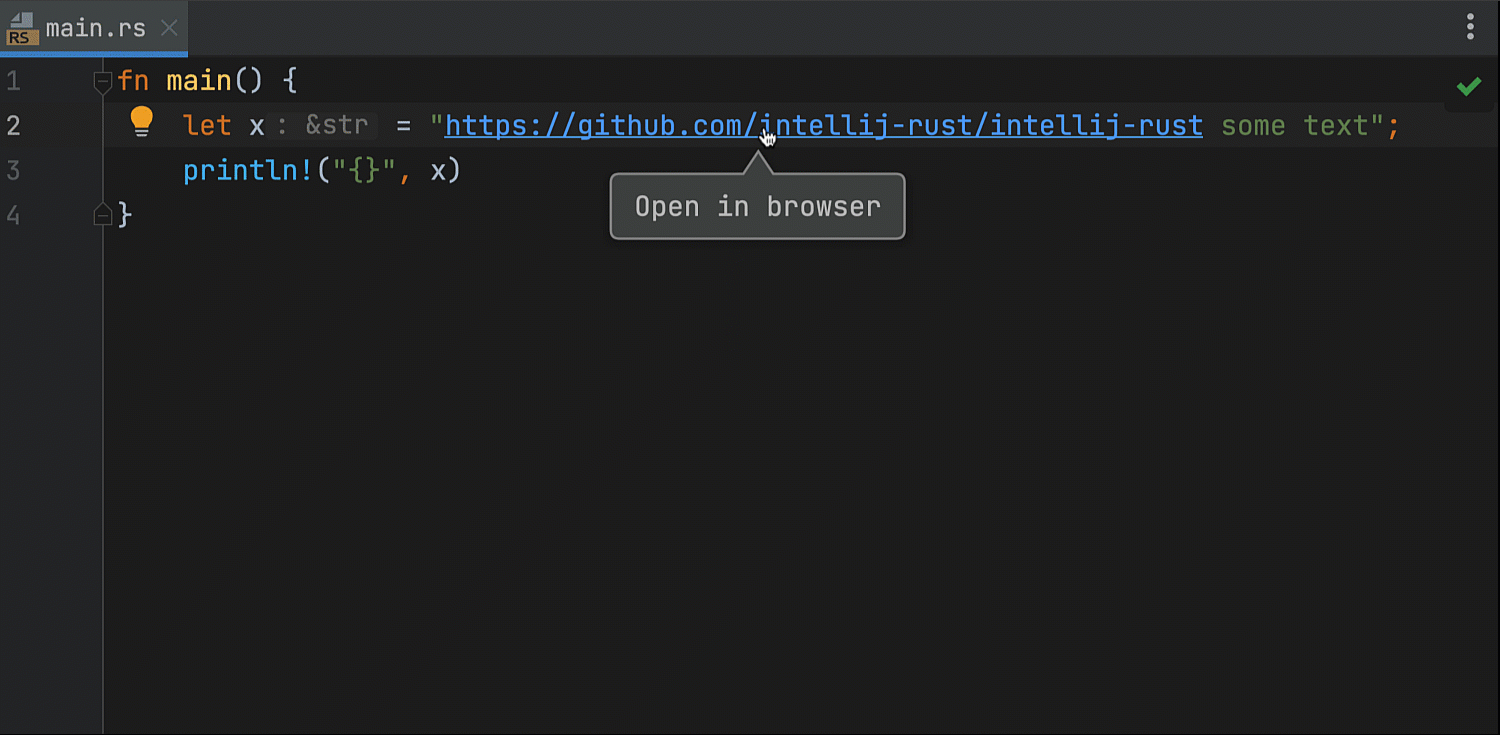
Task: Click line number 4 in gutter
Action: point(13,215)
